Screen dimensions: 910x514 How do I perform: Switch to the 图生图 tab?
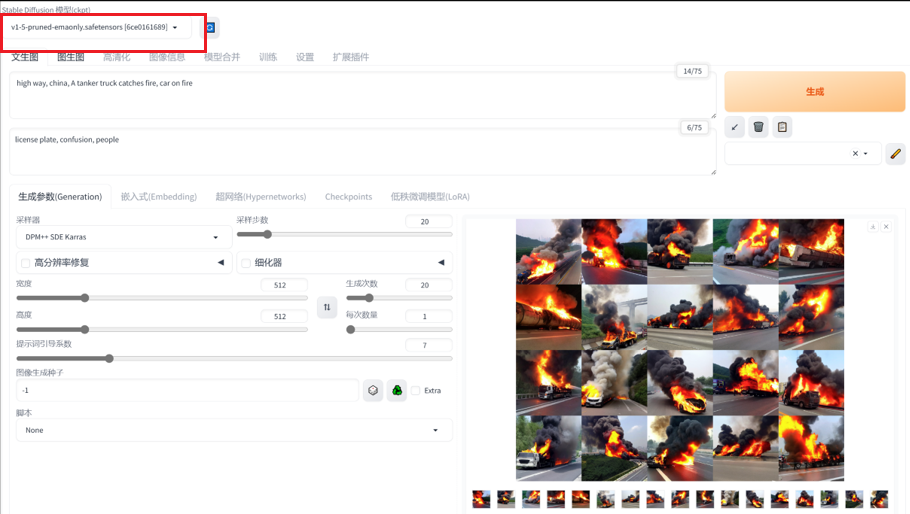click(70, 57)
